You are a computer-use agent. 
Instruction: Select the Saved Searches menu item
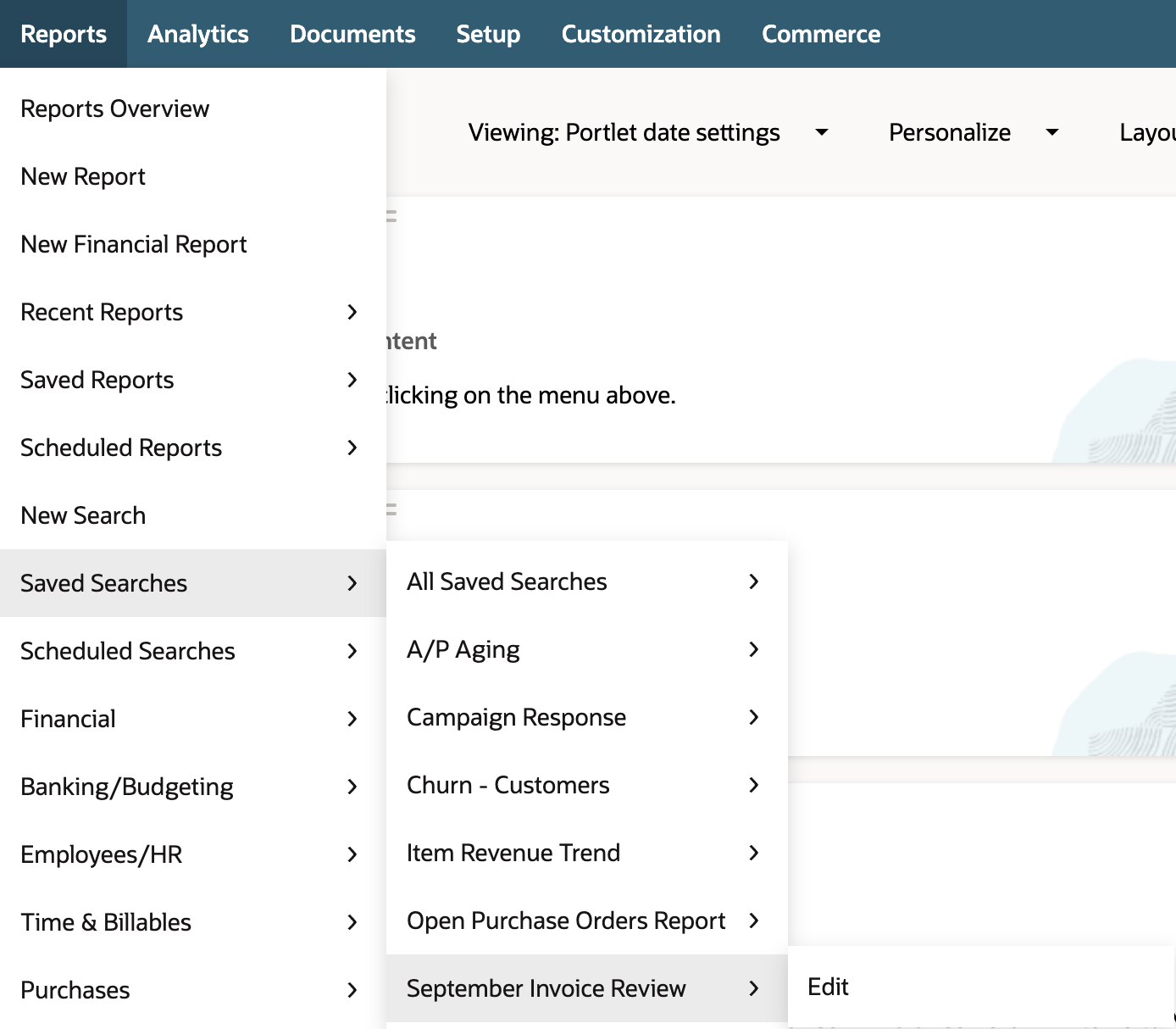(x=193, y=583)
